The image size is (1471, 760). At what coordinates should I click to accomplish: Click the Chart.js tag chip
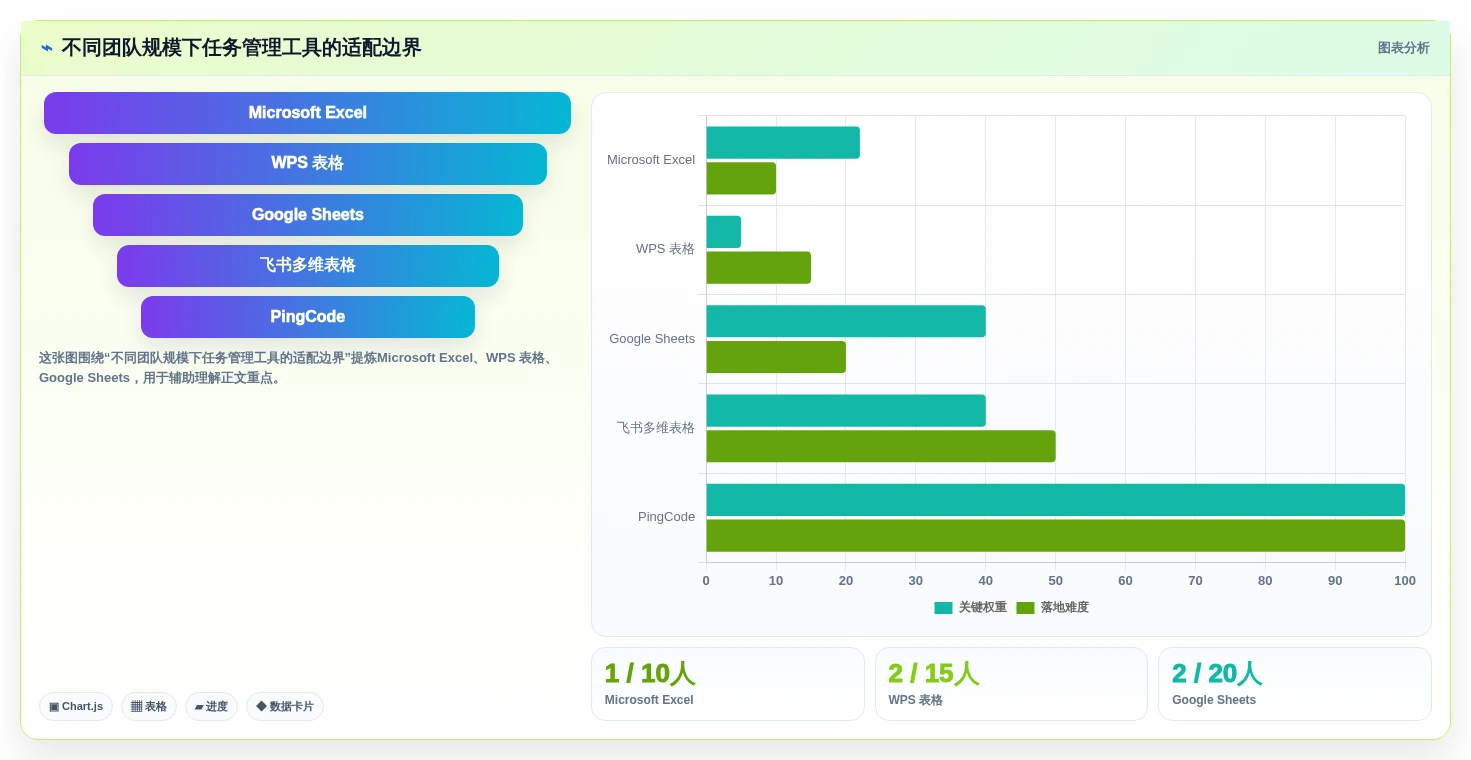(x=76, y=706)
